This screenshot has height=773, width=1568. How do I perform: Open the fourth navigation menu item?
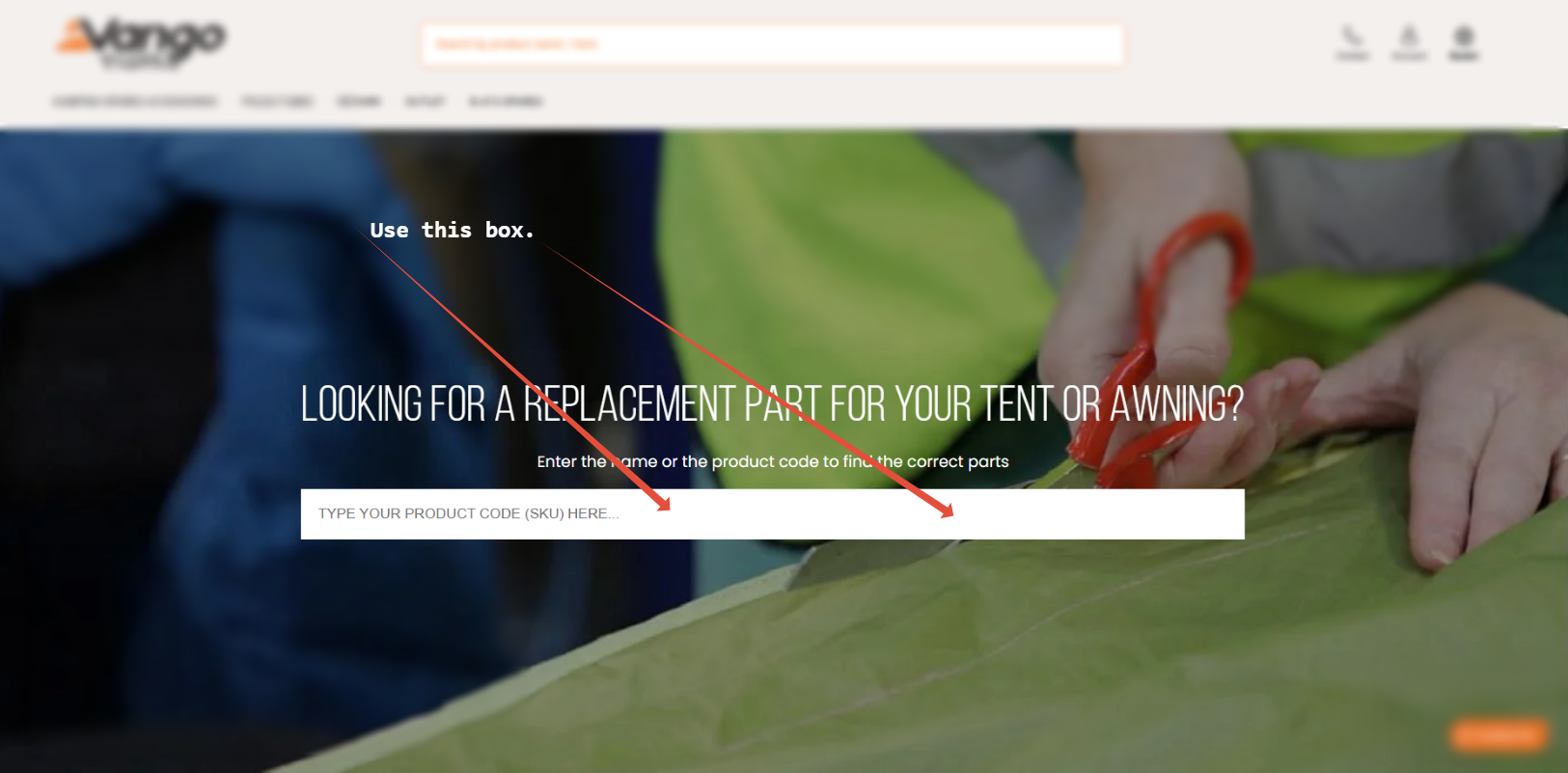pyautogui.click(x=425, y=101)
